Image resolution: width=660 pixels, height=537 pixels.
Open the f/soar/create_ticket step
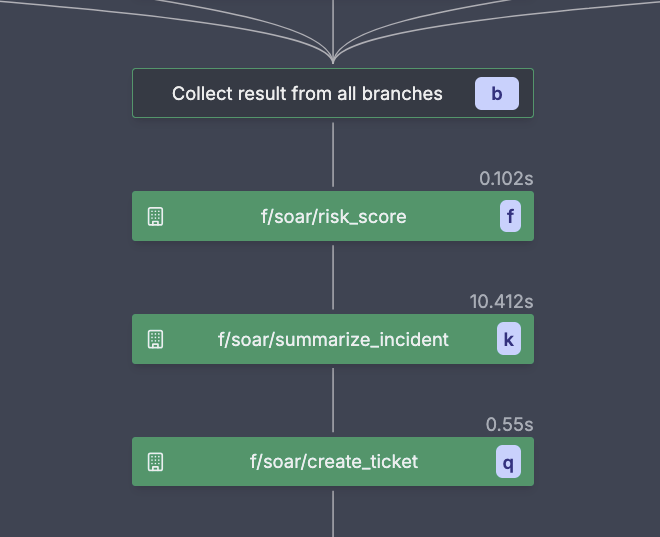333,462
